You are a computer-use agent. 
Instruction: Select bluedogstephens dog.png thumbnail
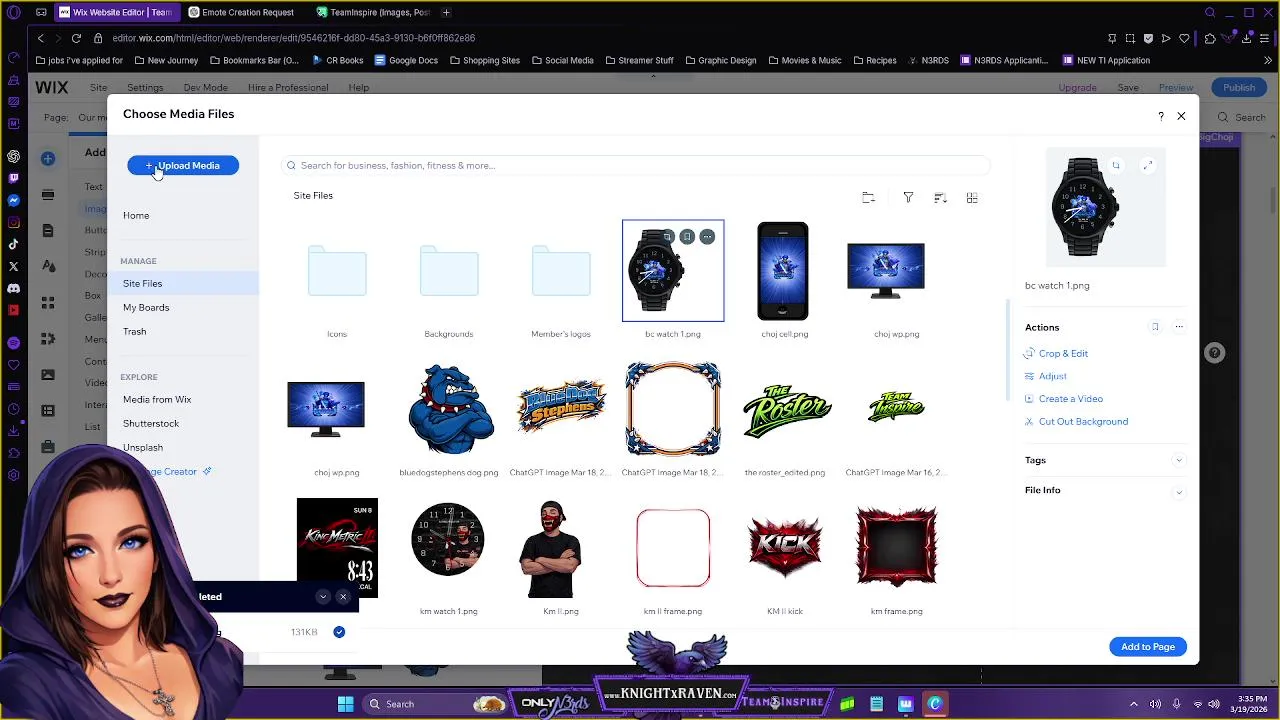449,409
